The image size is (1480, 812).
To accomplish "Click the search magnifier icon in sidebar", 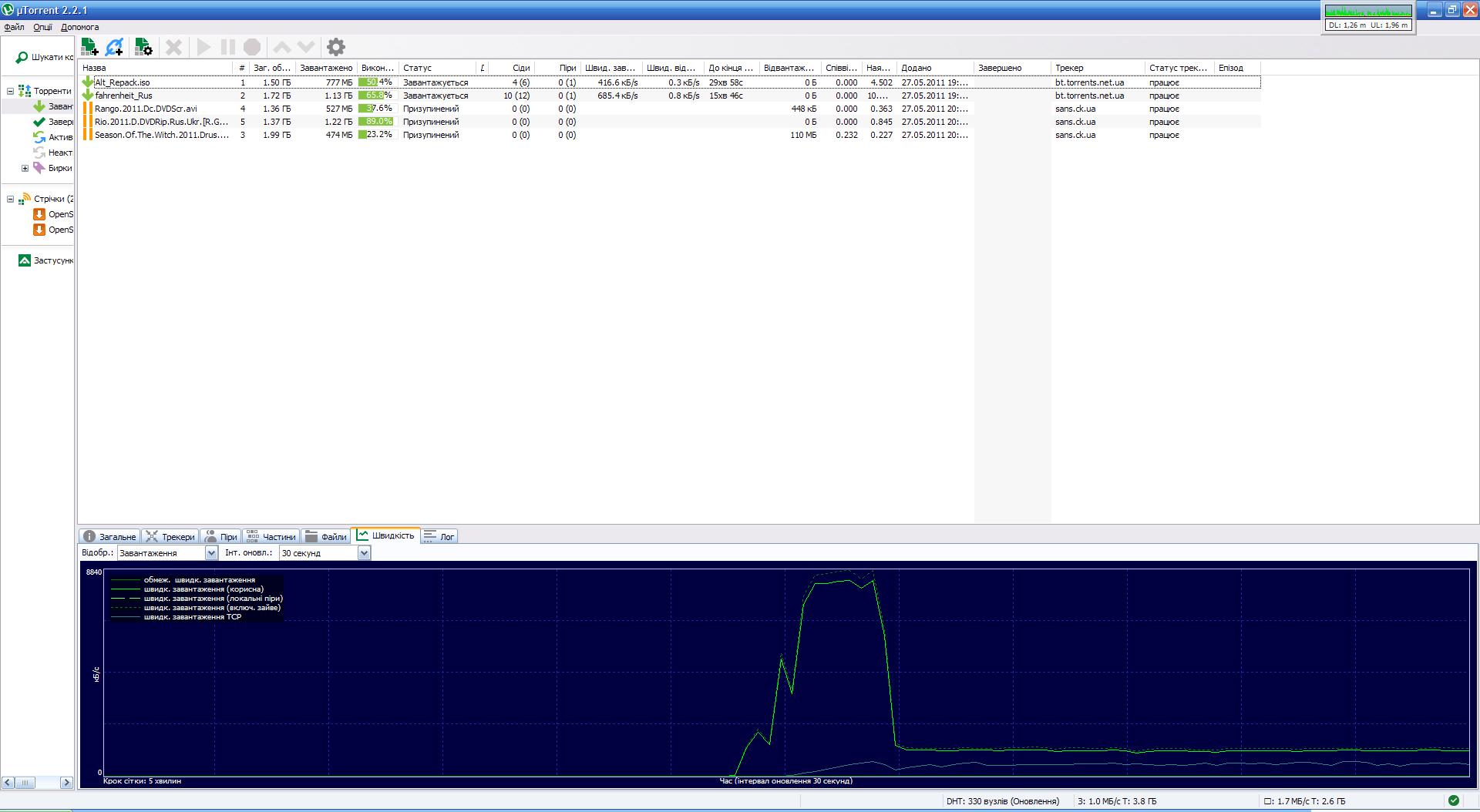I will pos(22,58).
